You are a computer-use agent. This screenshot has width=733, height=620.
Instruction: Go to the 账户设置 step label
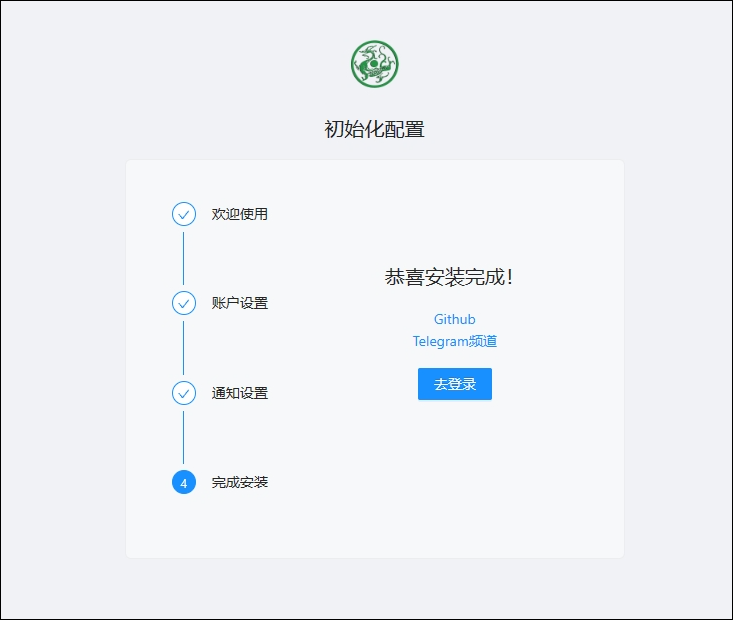tap(240, 303)
